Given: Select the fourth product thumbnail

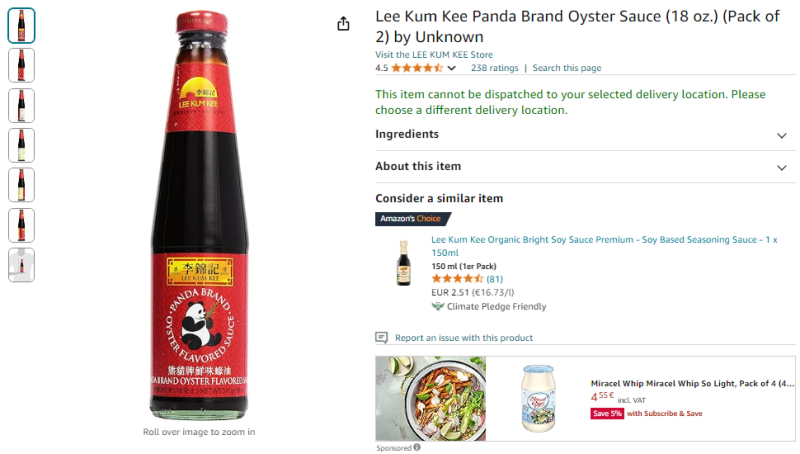Looking at the screenshot, I should pyautogui.click(x=21, y=145).
